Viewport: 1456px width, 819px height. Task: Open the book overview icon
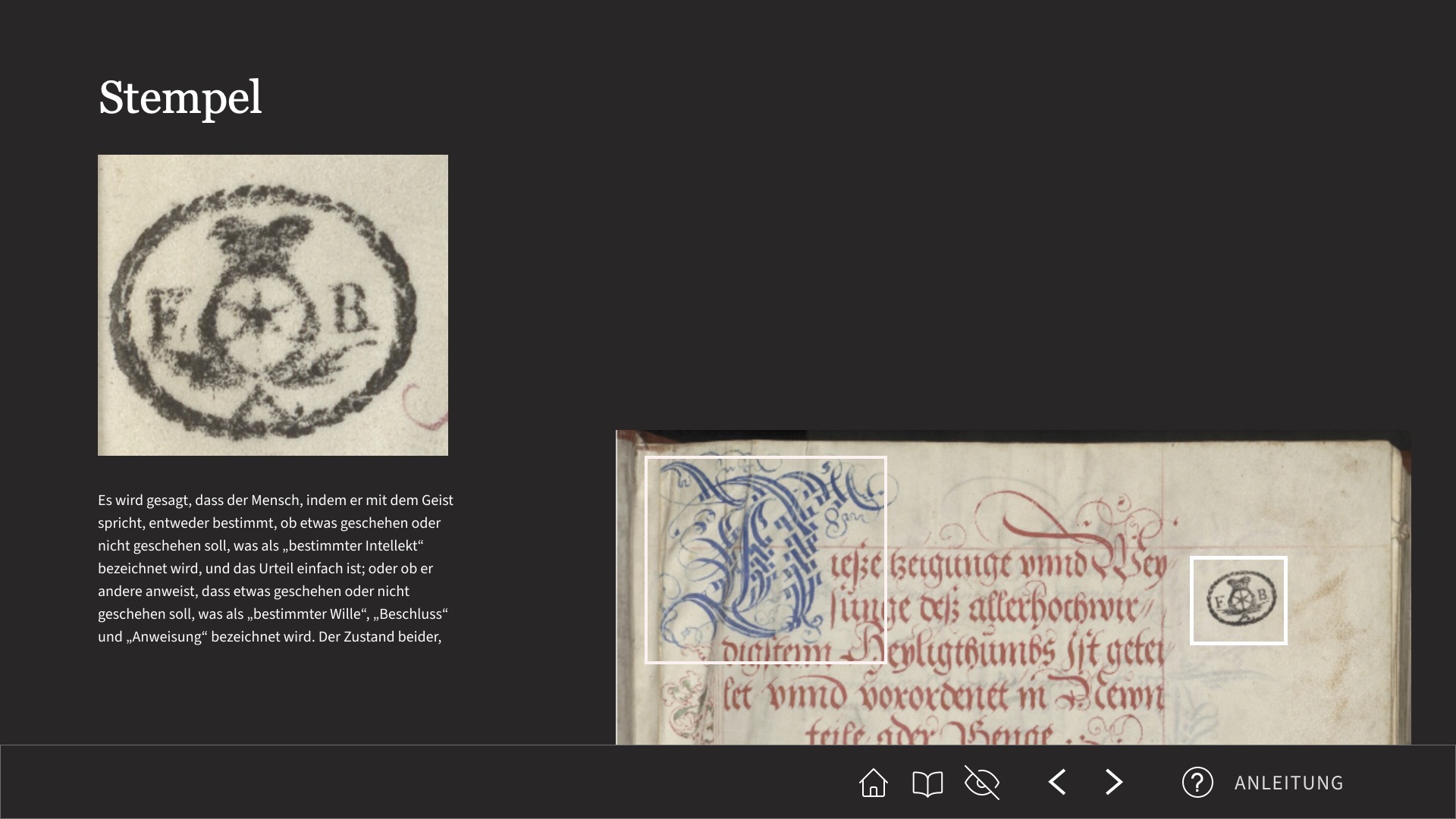point(927,783)
